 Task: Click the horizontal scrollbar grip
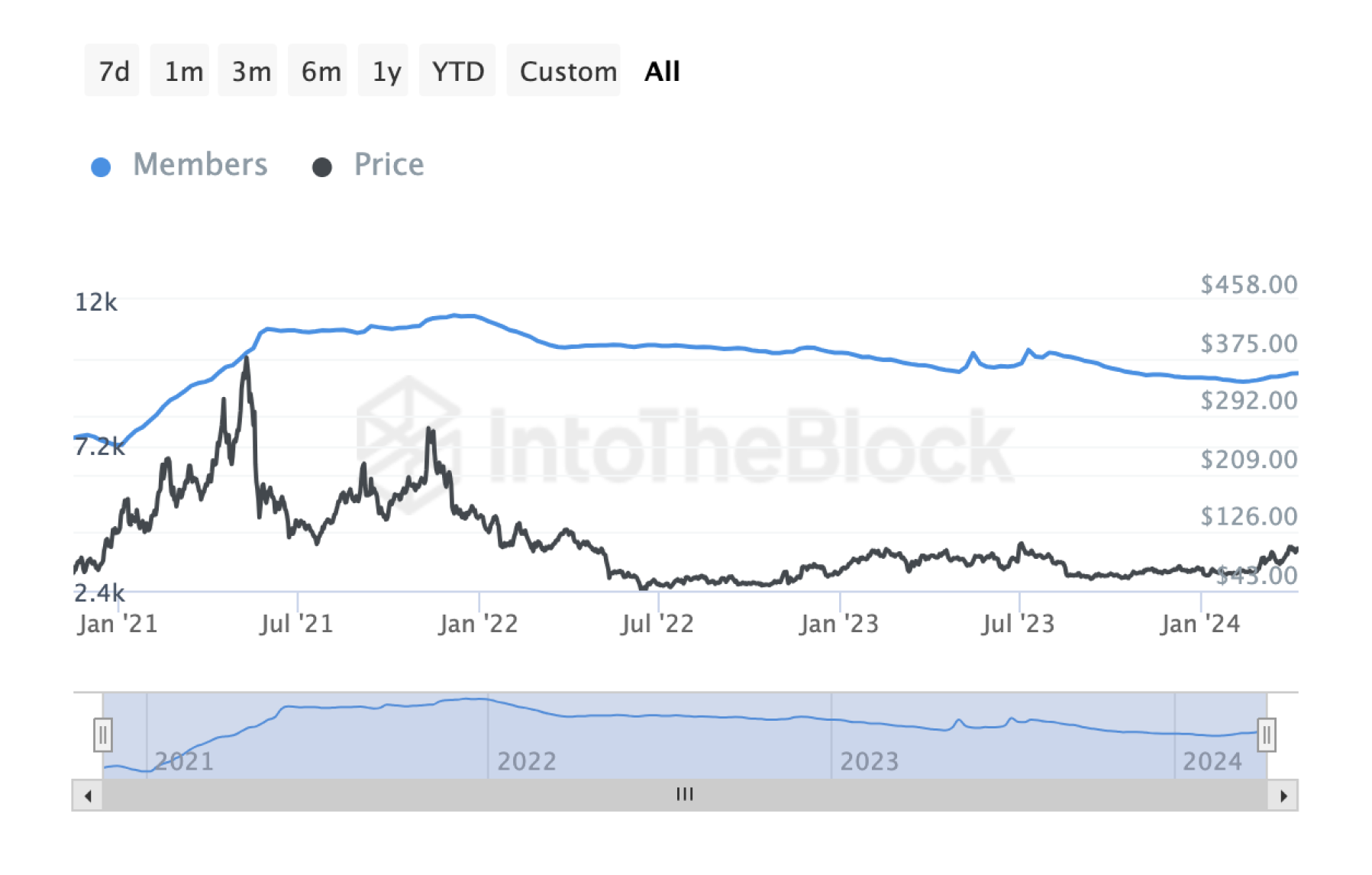click(x=685, y=795)
